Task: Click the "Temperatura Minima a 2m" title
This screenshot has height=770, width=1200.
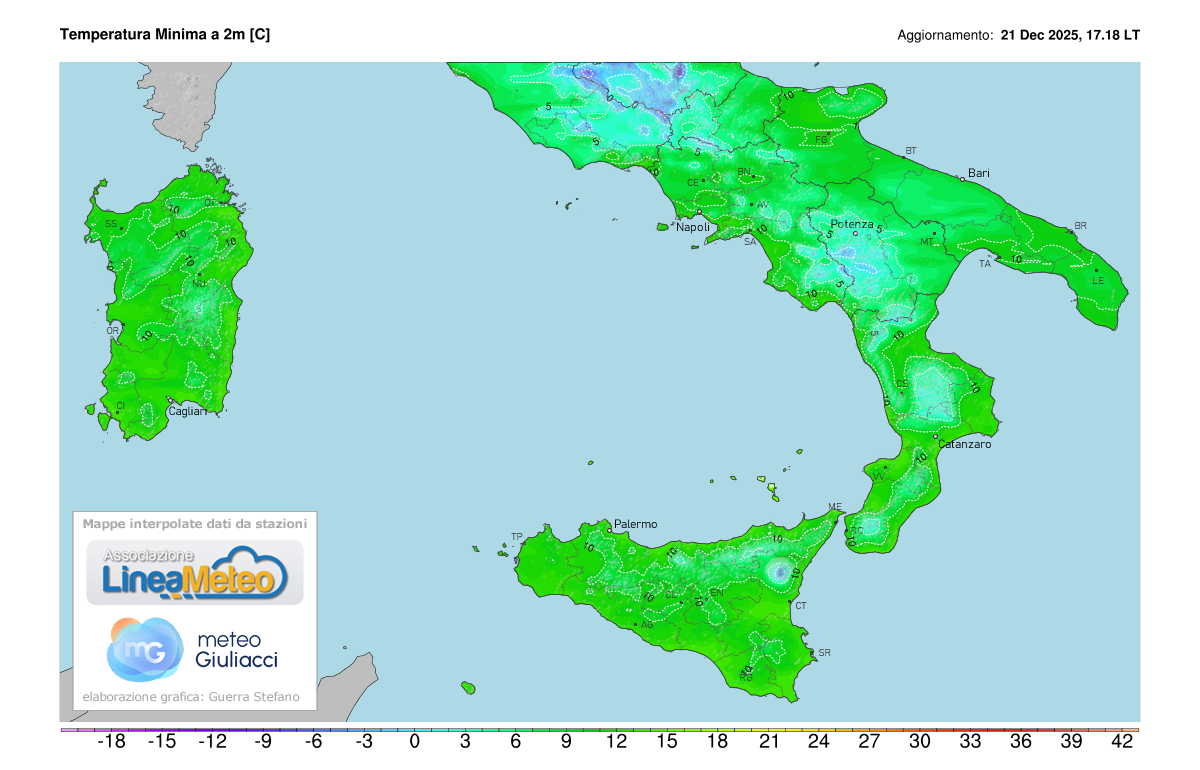Action: tap(165, 34)
